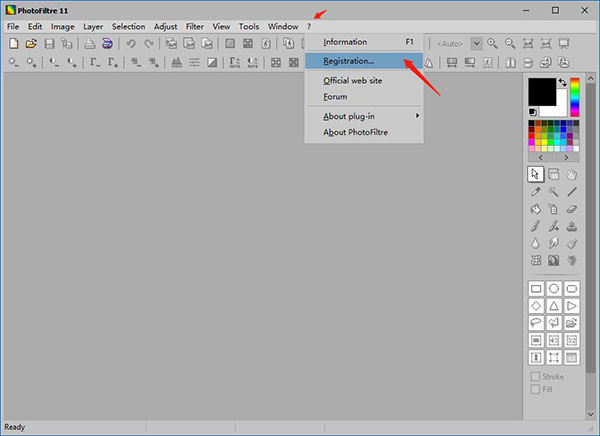Create a new image with New icon
The image size is (600, 436).
click(13, 43)
